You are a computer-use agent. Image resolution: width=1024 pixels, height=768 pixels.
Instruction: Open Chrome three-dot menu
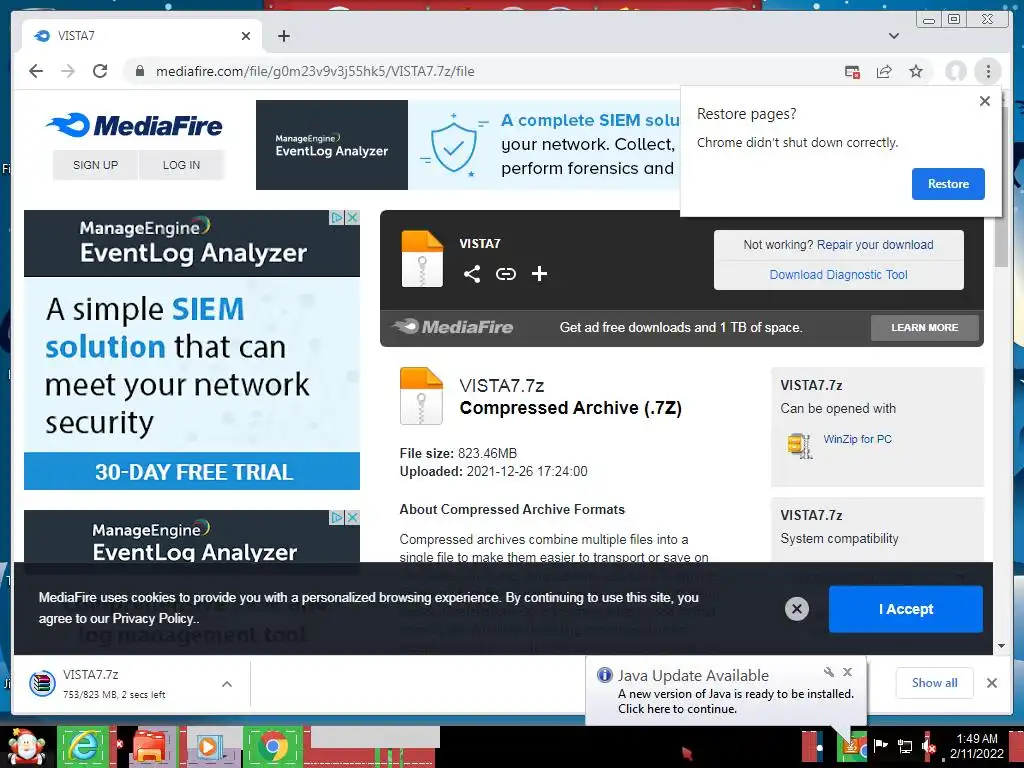click(x=988, y=71)
